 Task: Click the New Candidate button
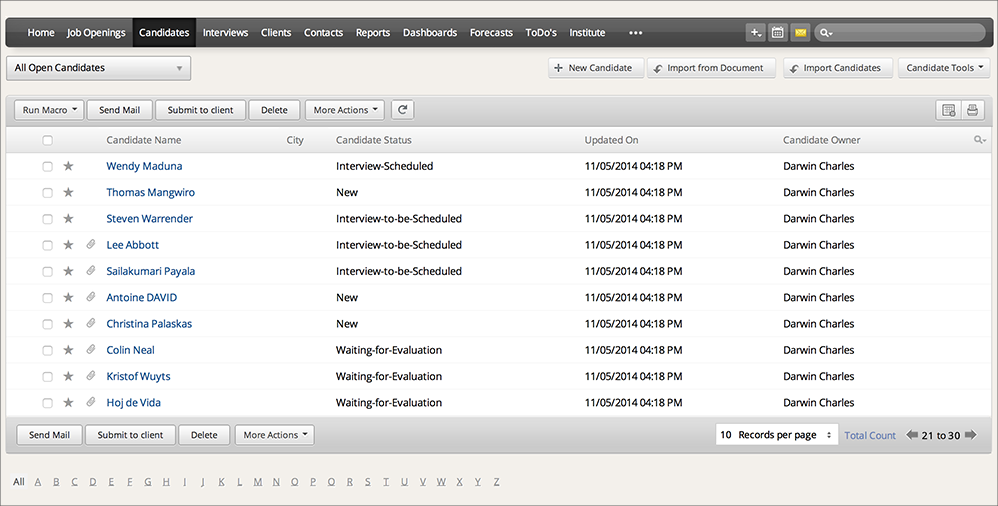pyautogui.click(x=592, y=68)
